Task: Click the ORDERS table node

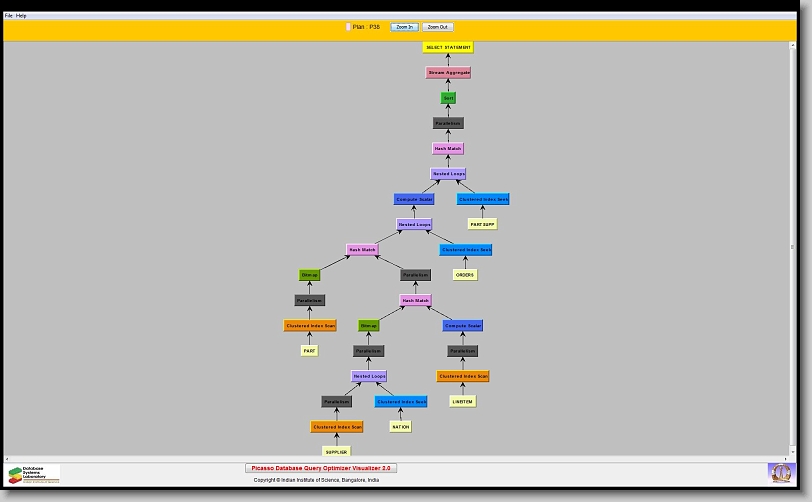Action: pos(465,275)
